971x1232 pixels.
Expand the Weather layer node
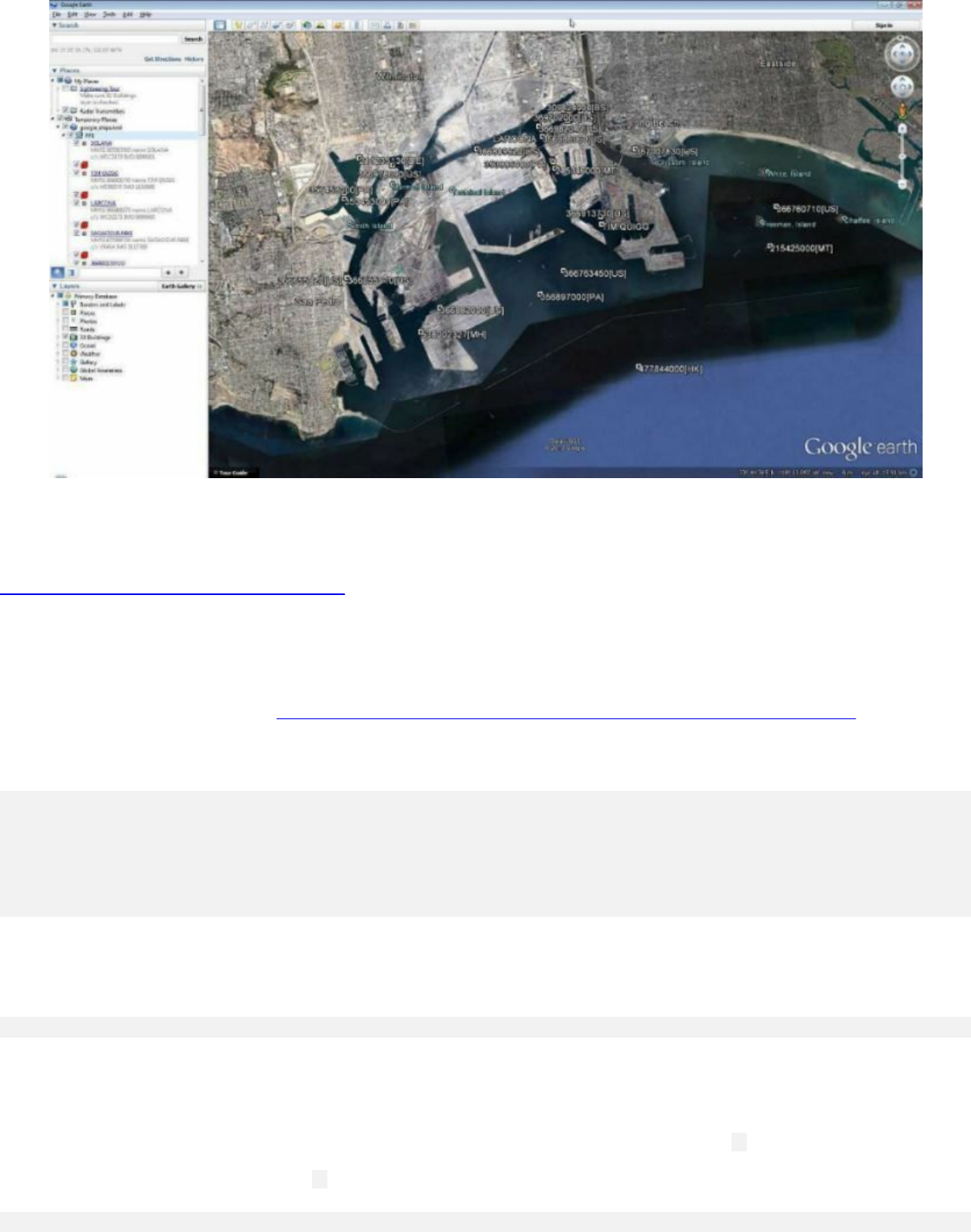coord(58,354)
